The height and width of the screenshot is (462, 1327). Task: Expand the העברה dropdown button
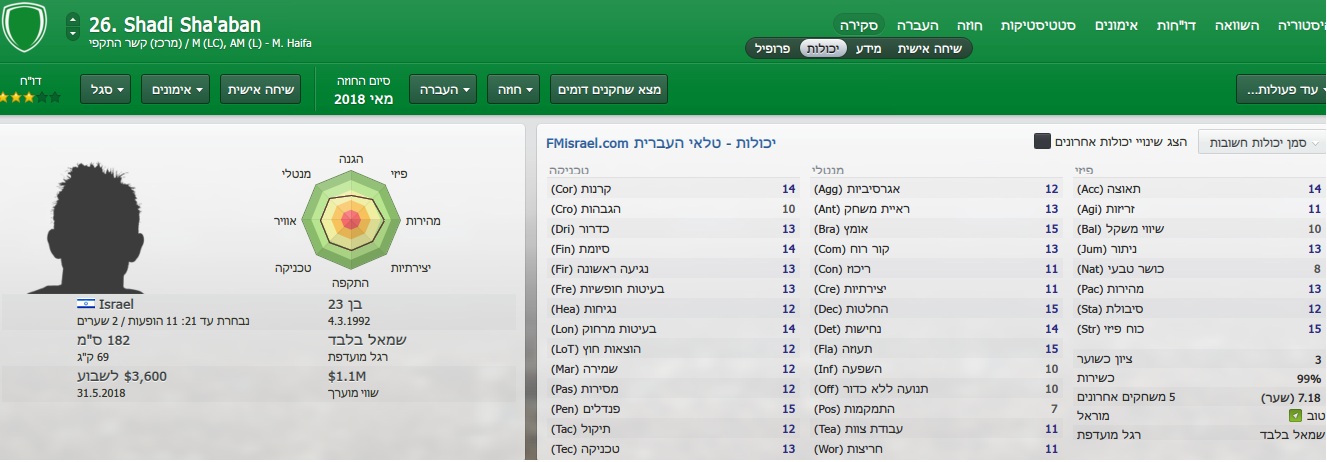pyautogui.click(x=440, y=90)
